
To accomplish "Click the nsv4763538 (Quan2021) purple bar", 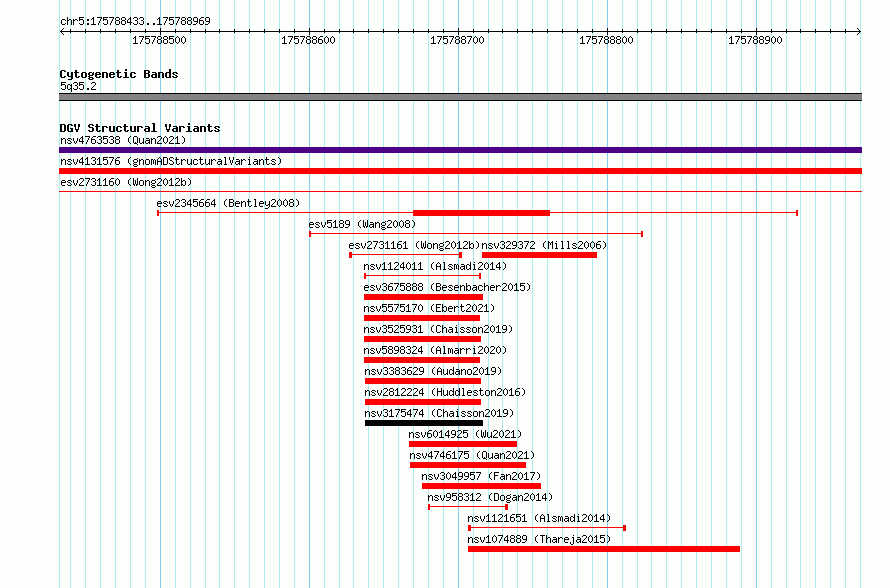I will point(460,150).
